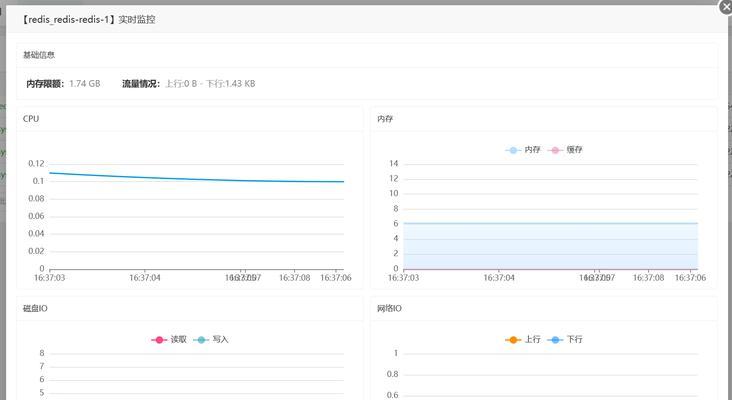Screen dimensions: 732x400
Task: Click the 内存 chart panel title
Action: [385, 119]
